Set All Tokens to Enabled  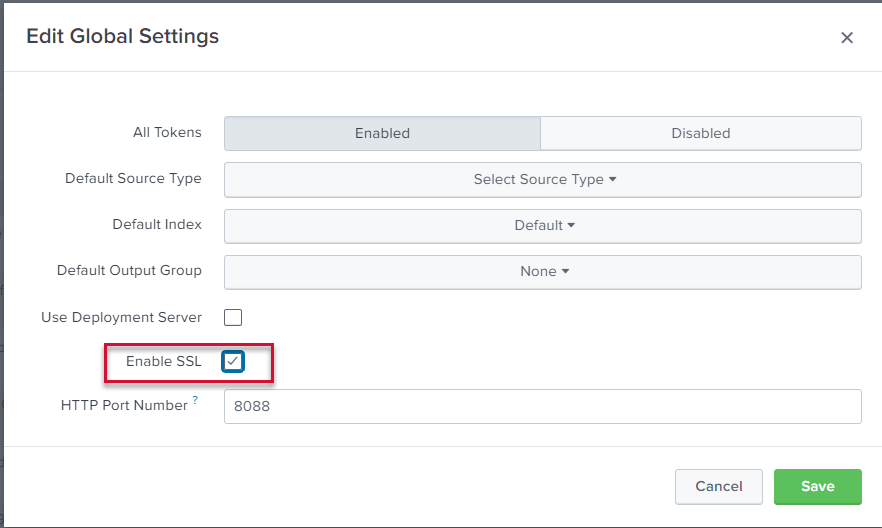(382, 133)
